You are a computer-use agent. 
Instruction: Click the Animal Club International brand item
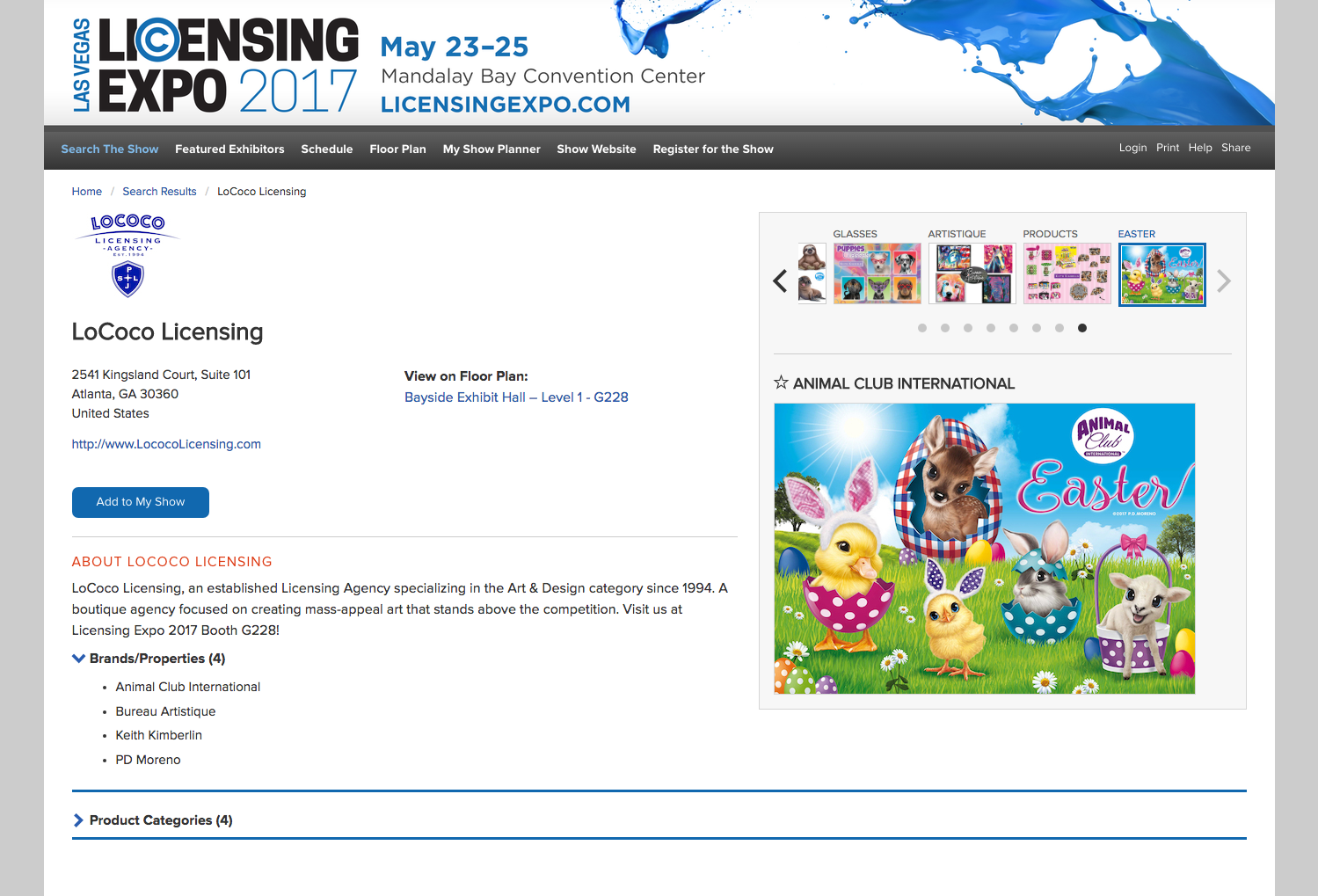(x=188, y=687)
